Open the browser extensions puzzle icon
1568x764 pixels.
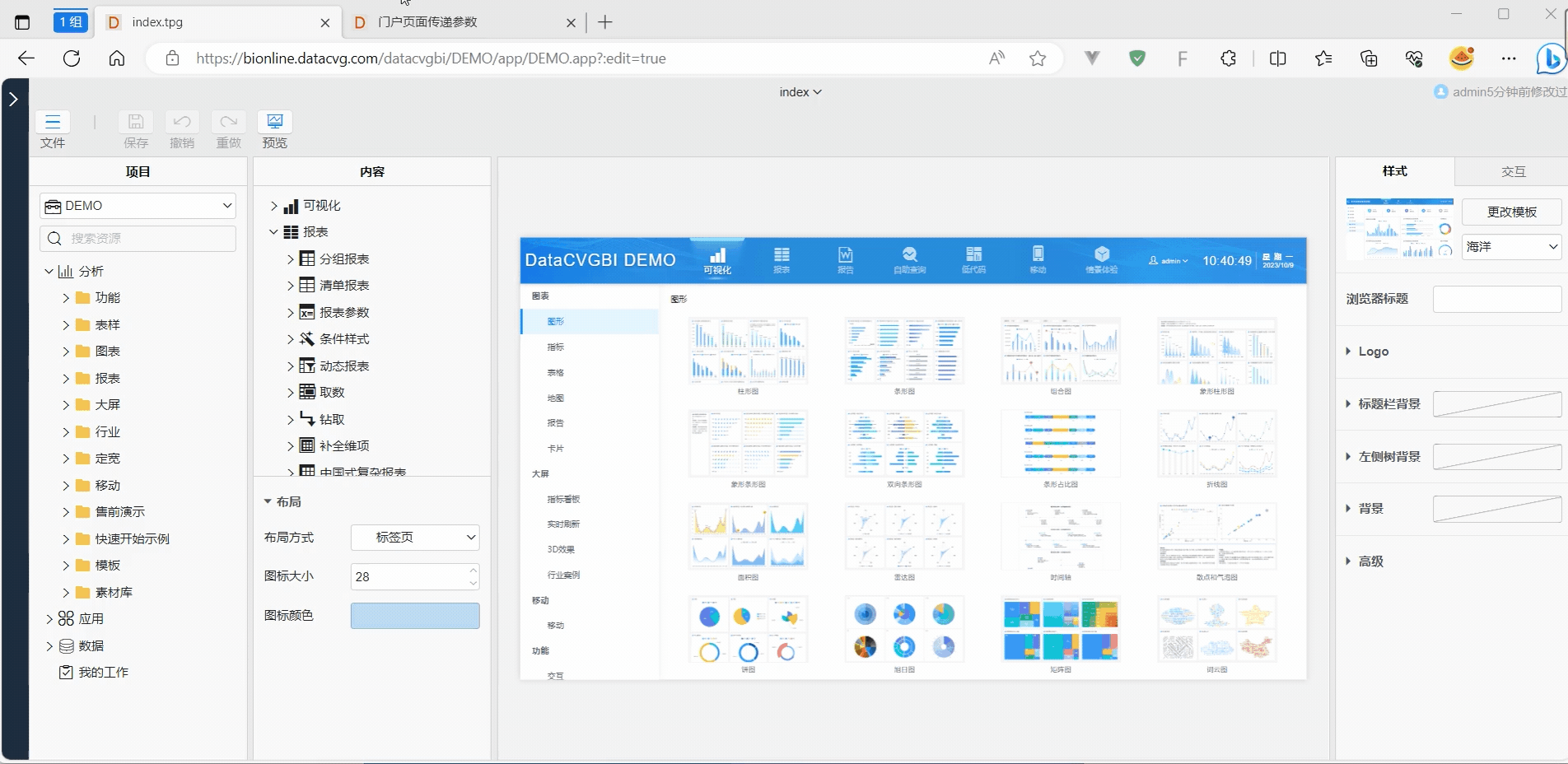tap(1228, 58)
